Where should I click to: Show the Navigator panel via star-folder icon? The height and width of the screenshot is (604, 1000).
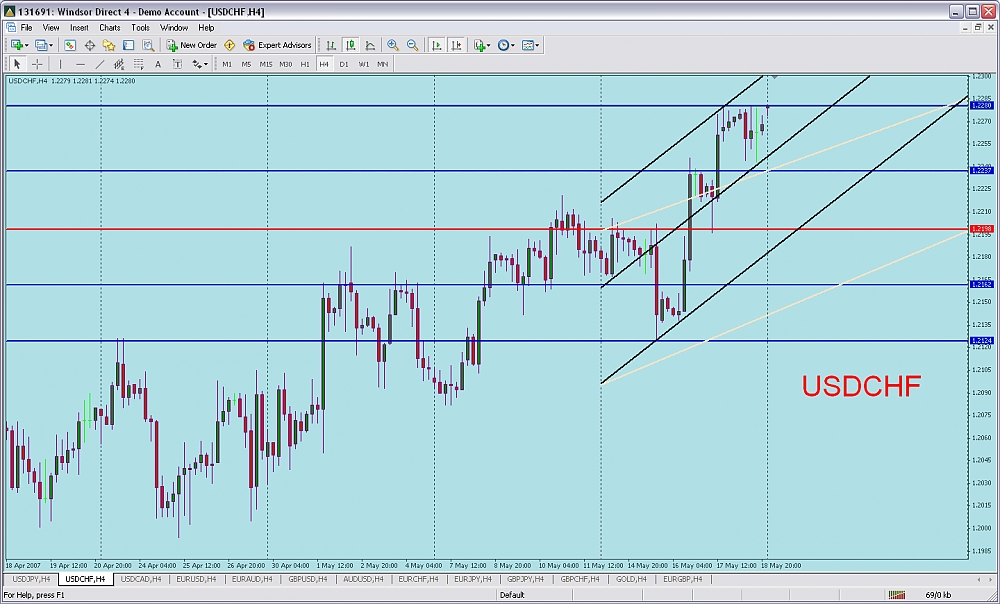[109, 45]
